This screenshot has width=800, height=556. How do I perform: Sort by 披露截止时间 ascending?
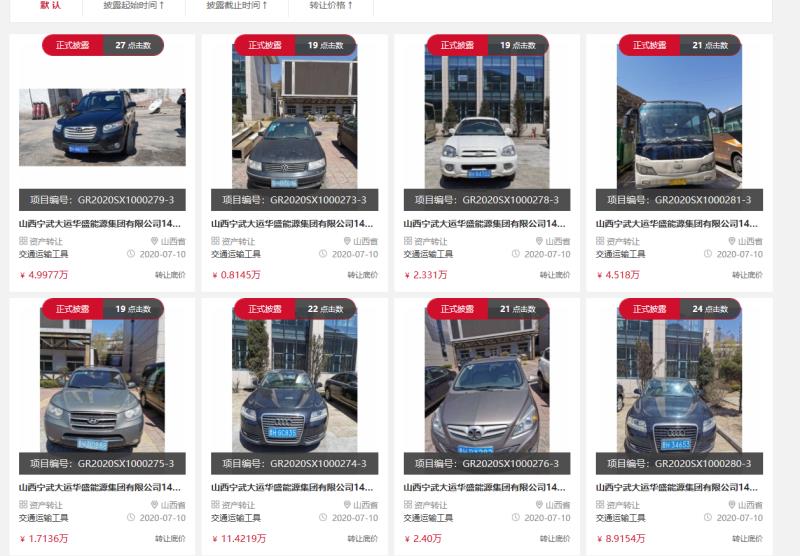(237, 5)
